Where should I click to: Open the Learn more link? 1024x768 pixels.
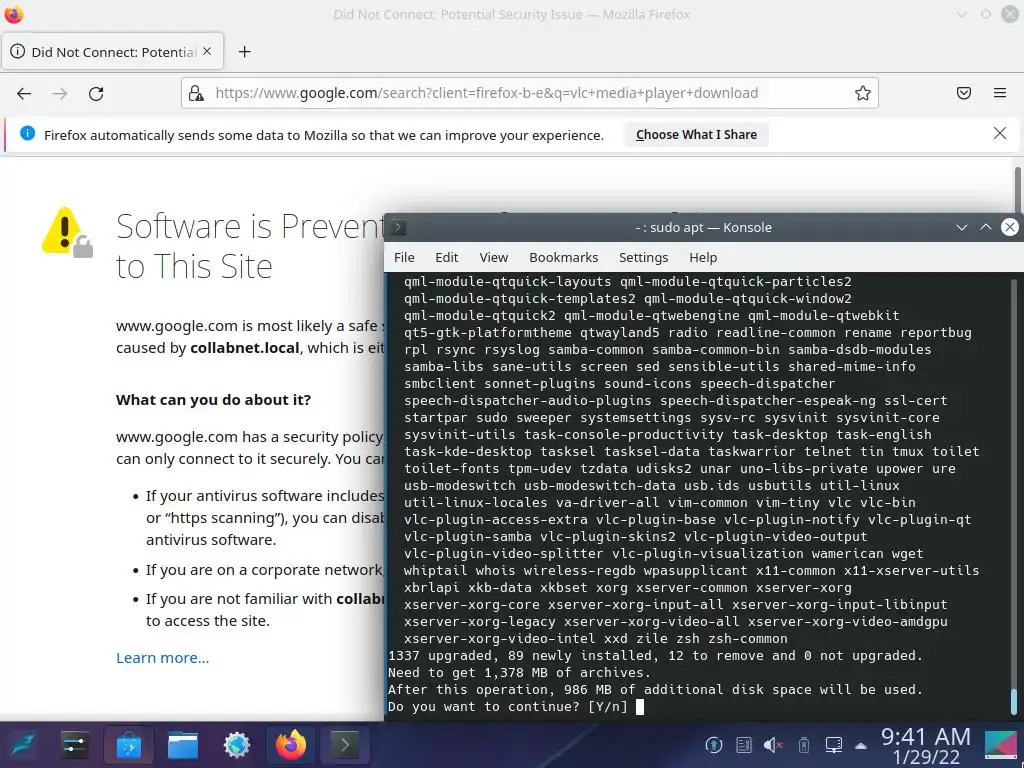click(163, 658)
